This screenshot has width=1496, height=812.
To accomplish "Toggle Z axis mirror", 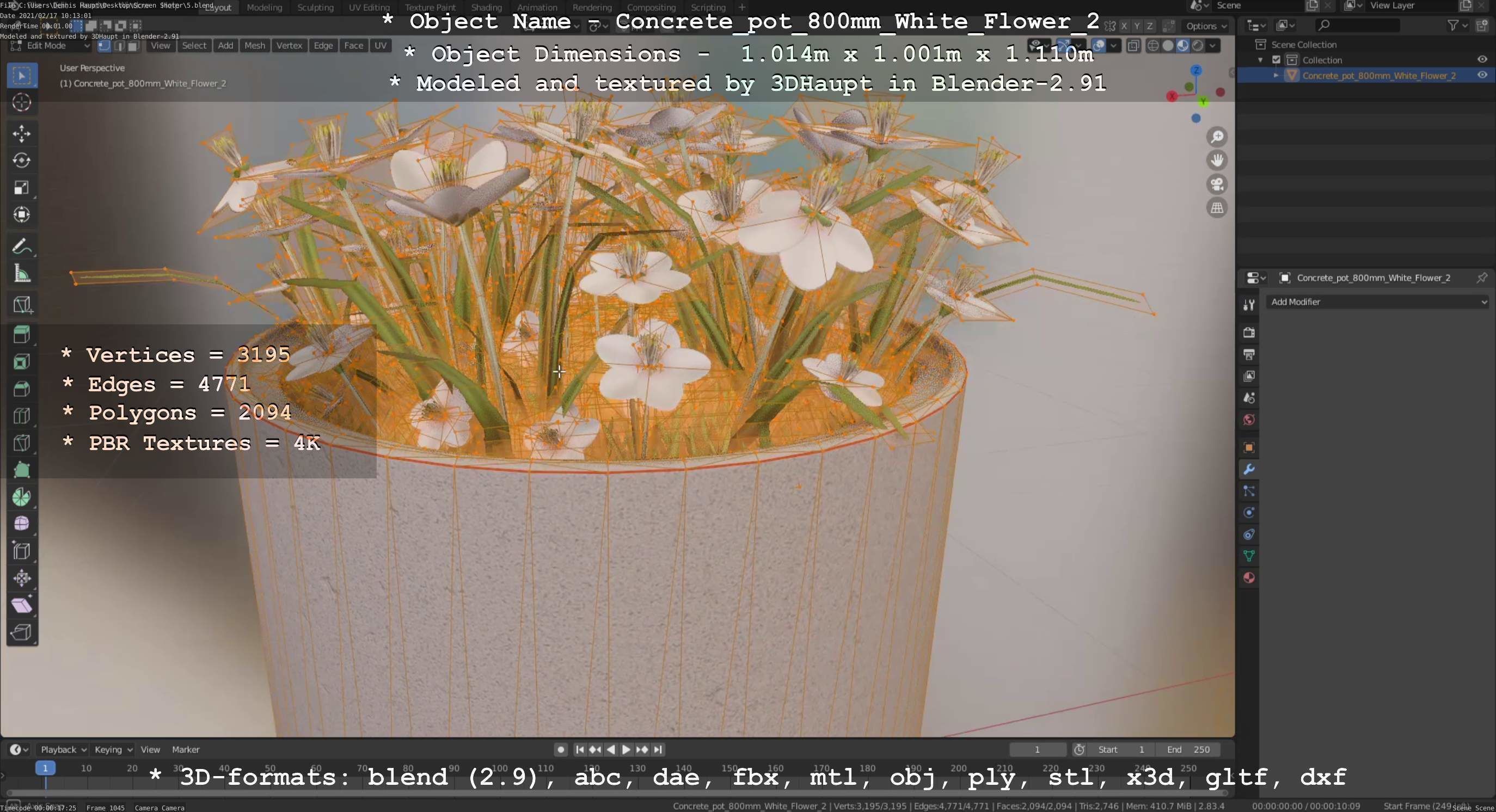I will click(x=1149, y=26).
